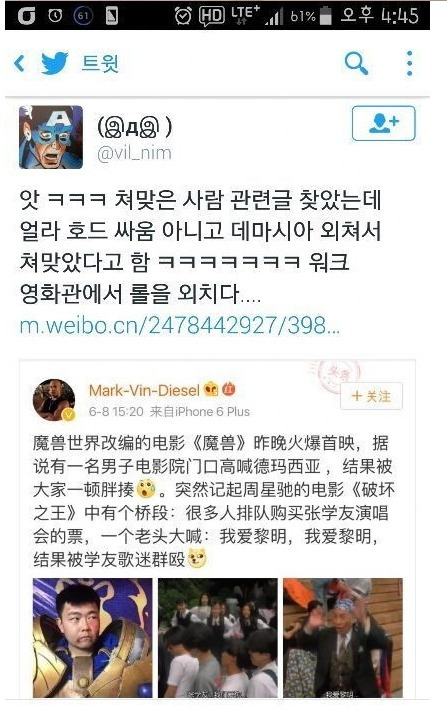Tap the battery icon in status bar
The image size is (447, 710).
pos(325,16)
